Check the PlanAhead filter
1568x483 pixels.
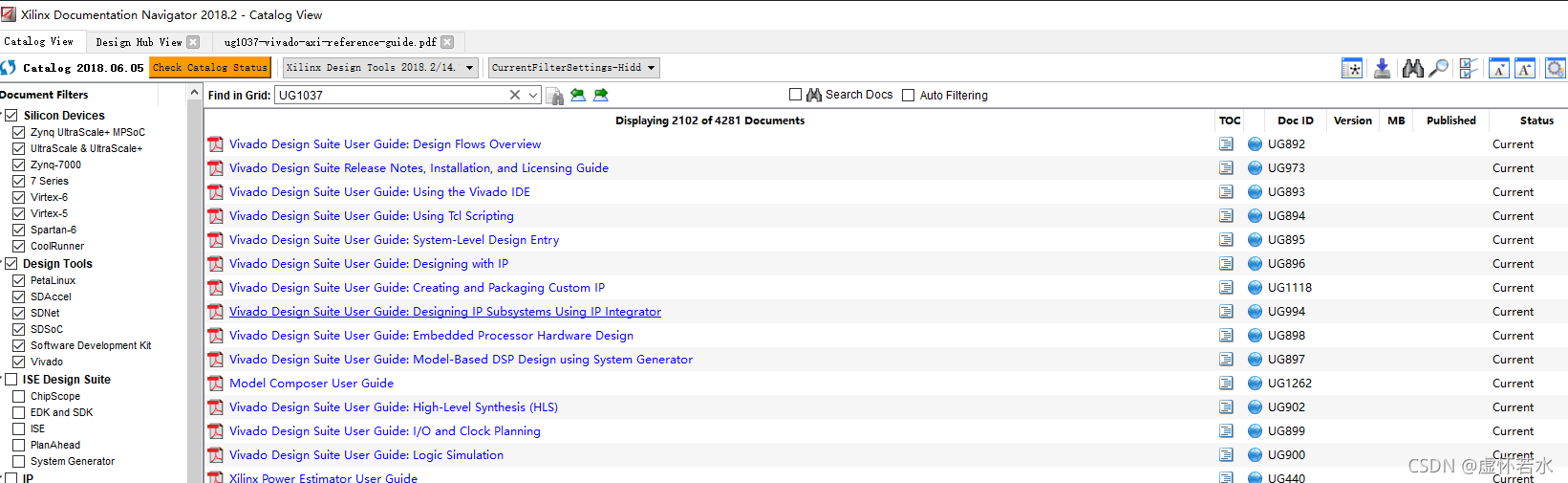(x=18, y=445)
